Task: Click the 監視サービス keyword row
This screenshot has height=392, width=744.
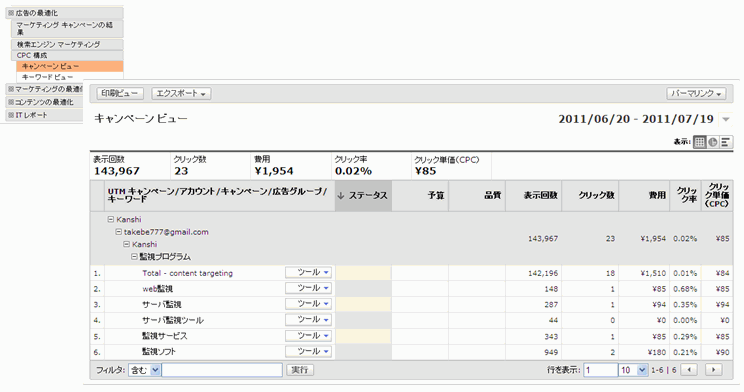Action: coord(165,336)
